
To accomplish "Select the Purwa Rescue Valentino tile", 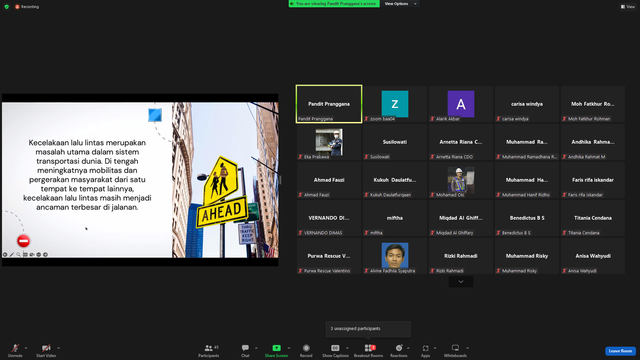I will coord(329,256).
